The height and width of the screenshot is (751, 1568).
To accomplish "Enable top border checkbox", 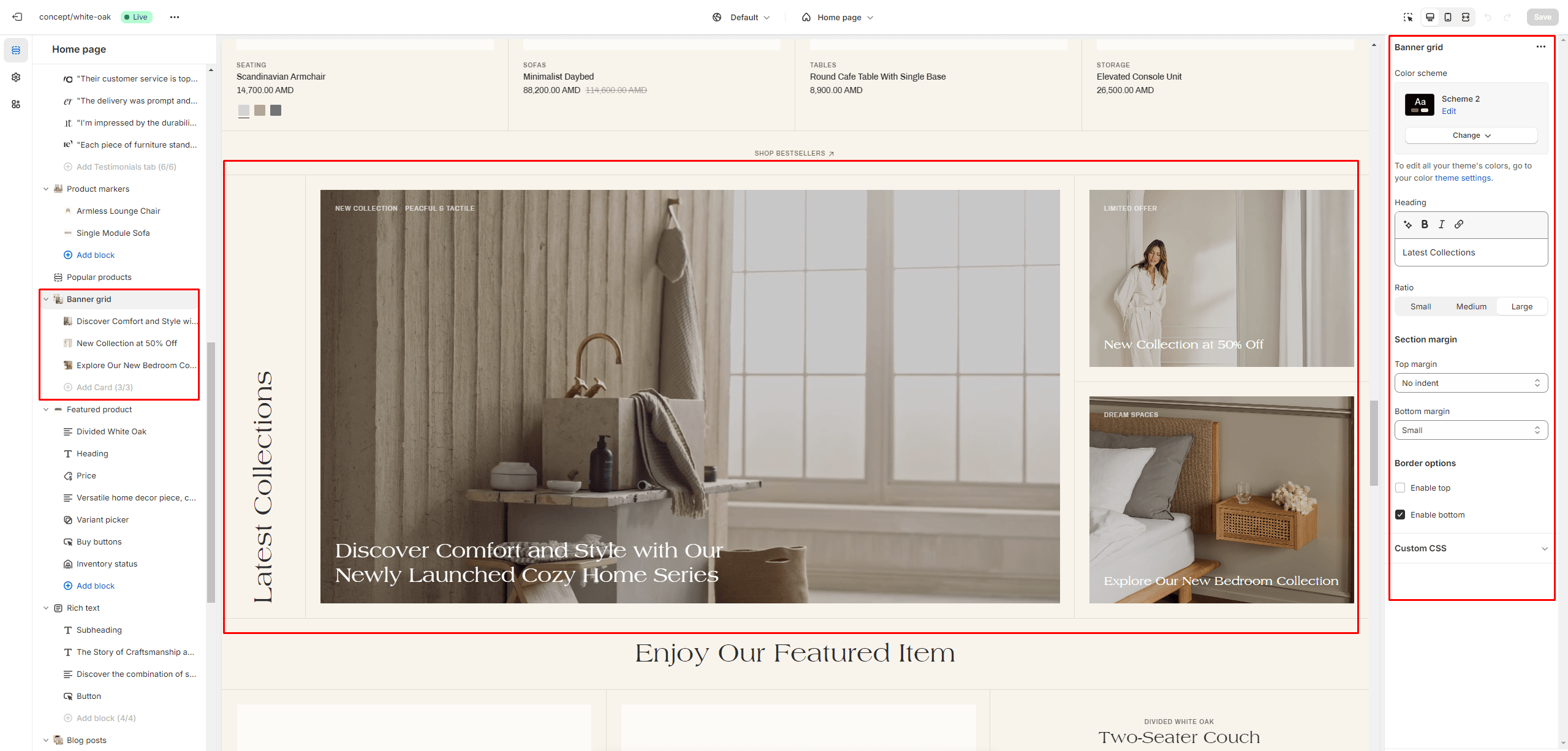I will tap(1400, 488).
